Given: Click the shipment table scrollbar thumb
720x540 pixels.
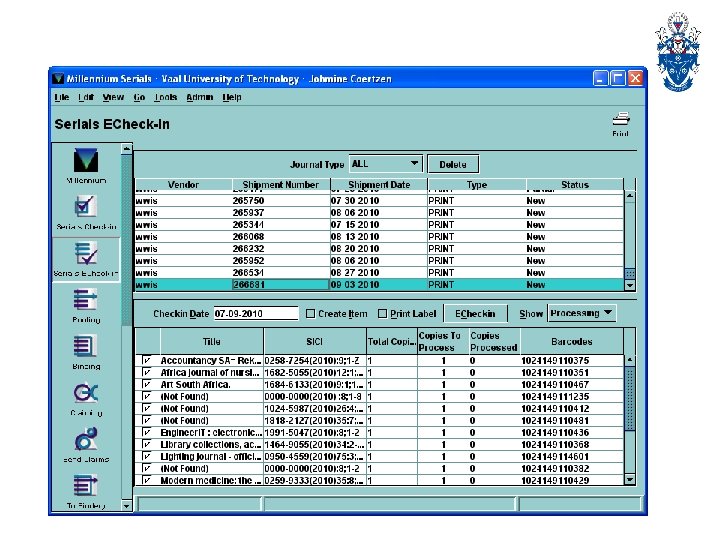Looking at the screenshot, I should 630,274.
